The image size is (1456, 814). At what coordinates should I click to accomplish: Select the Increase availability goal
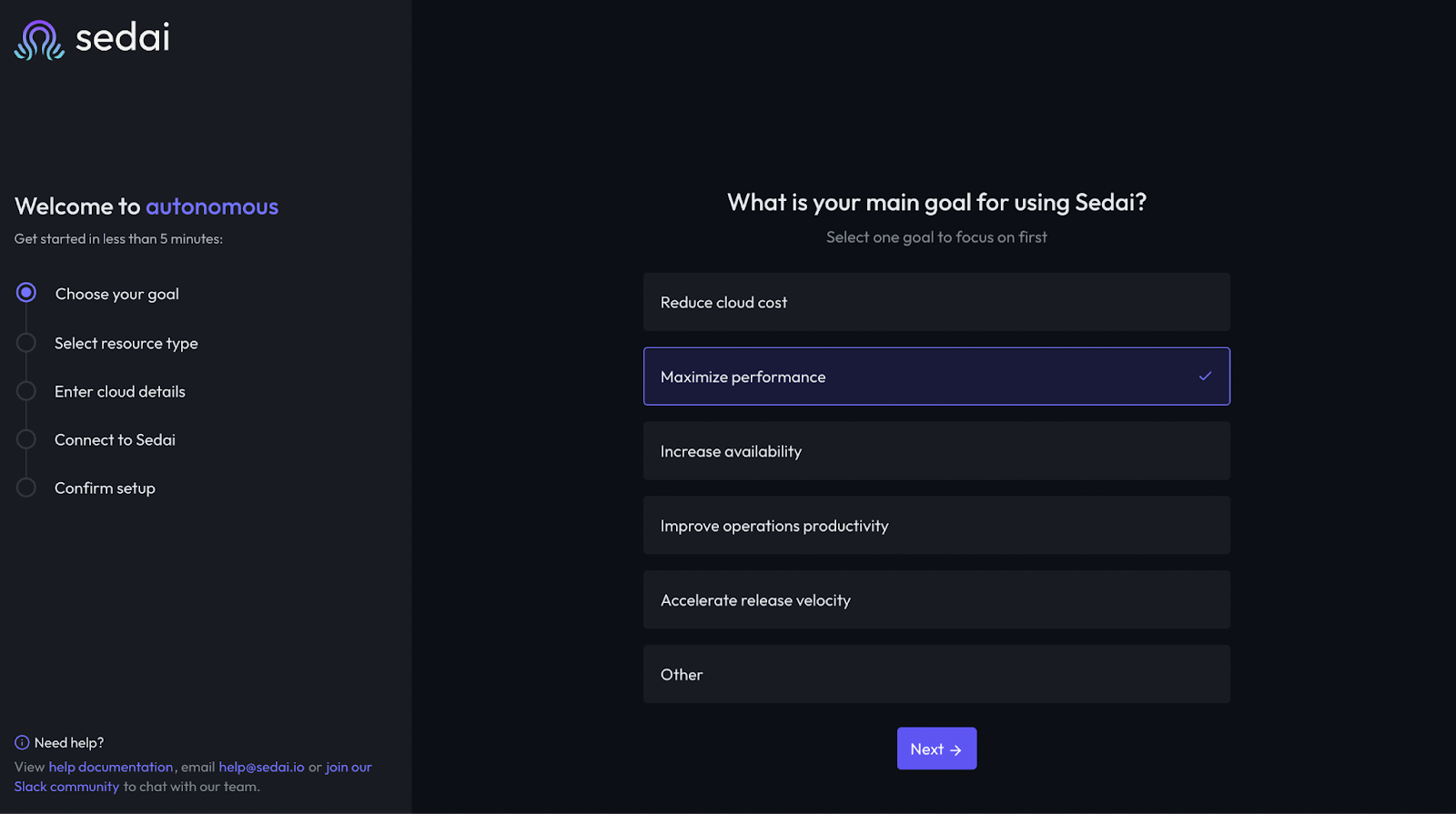point(936,451)
